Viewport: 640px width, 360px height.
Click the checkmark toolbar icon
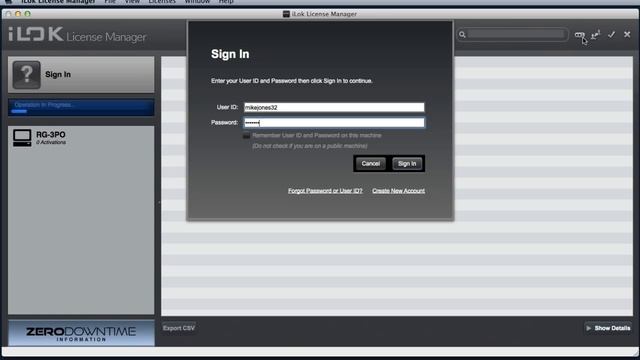pos(611,35)
